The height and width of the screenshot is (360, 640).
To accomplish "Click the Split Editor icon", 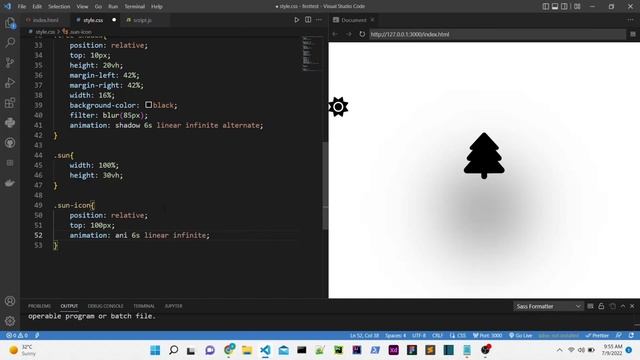I will 308,20.
